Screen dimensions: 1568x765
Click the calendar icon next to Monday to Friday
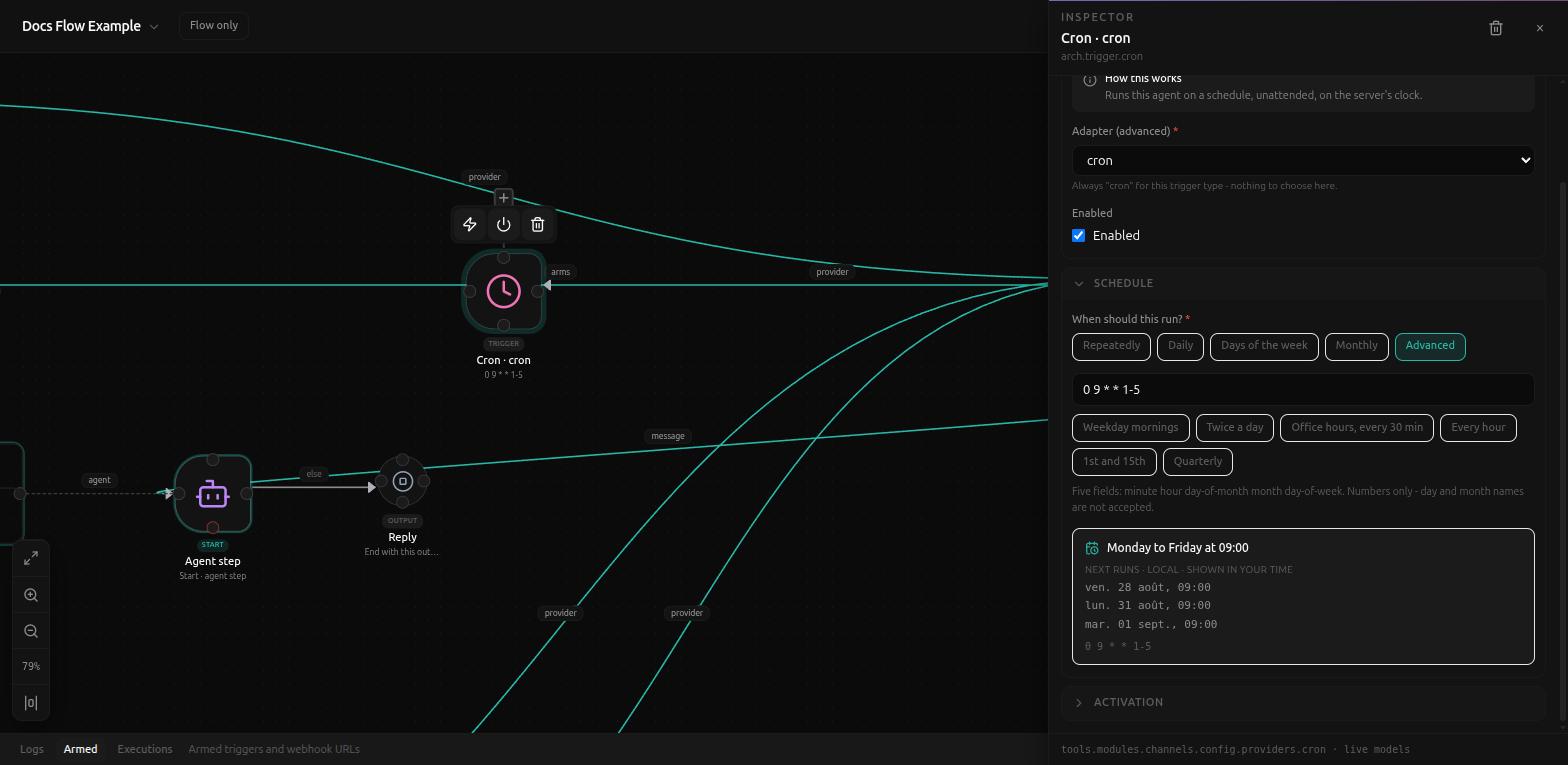1092,548
